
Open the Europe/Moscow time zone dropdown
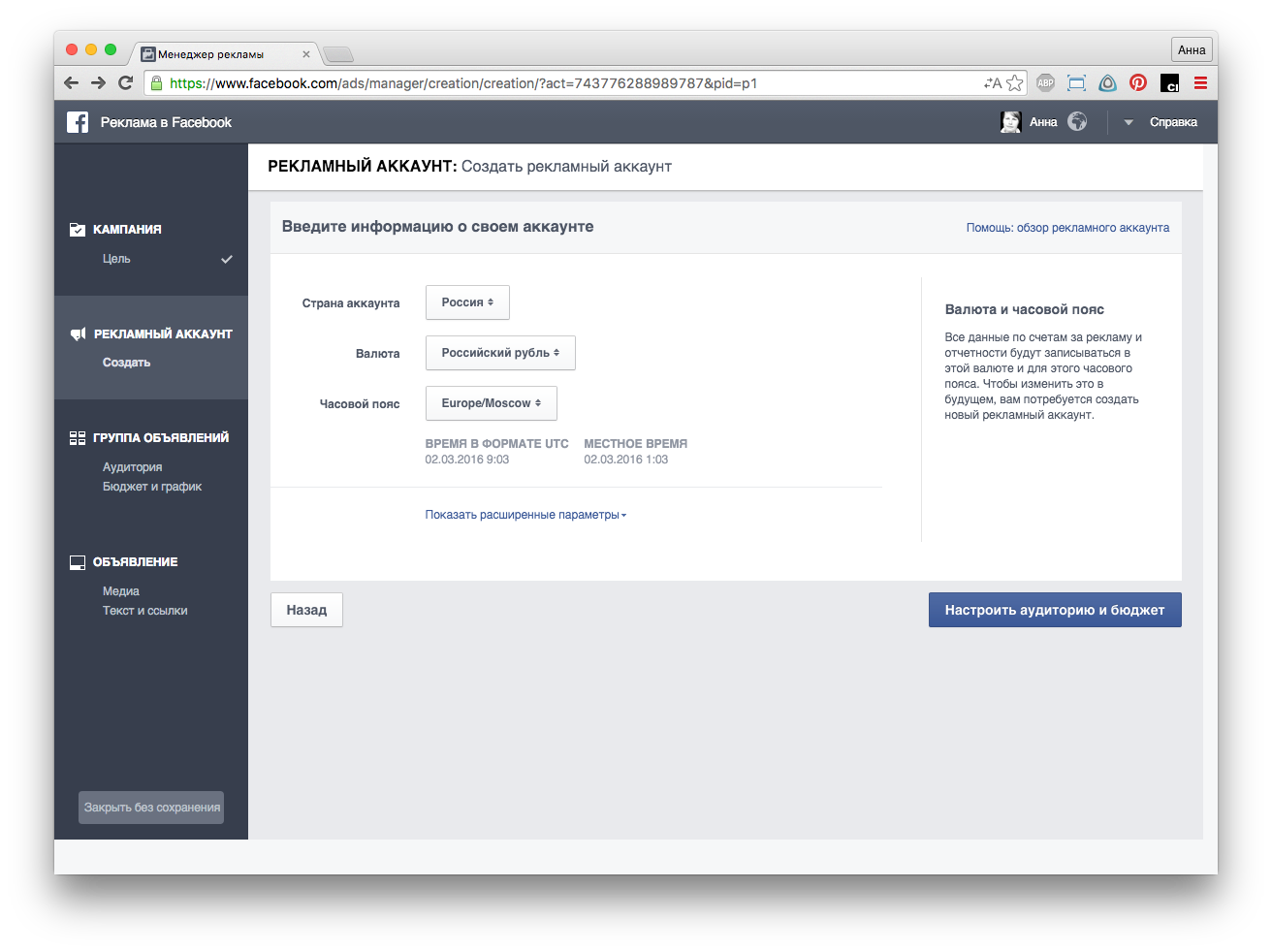coord(491,403)
